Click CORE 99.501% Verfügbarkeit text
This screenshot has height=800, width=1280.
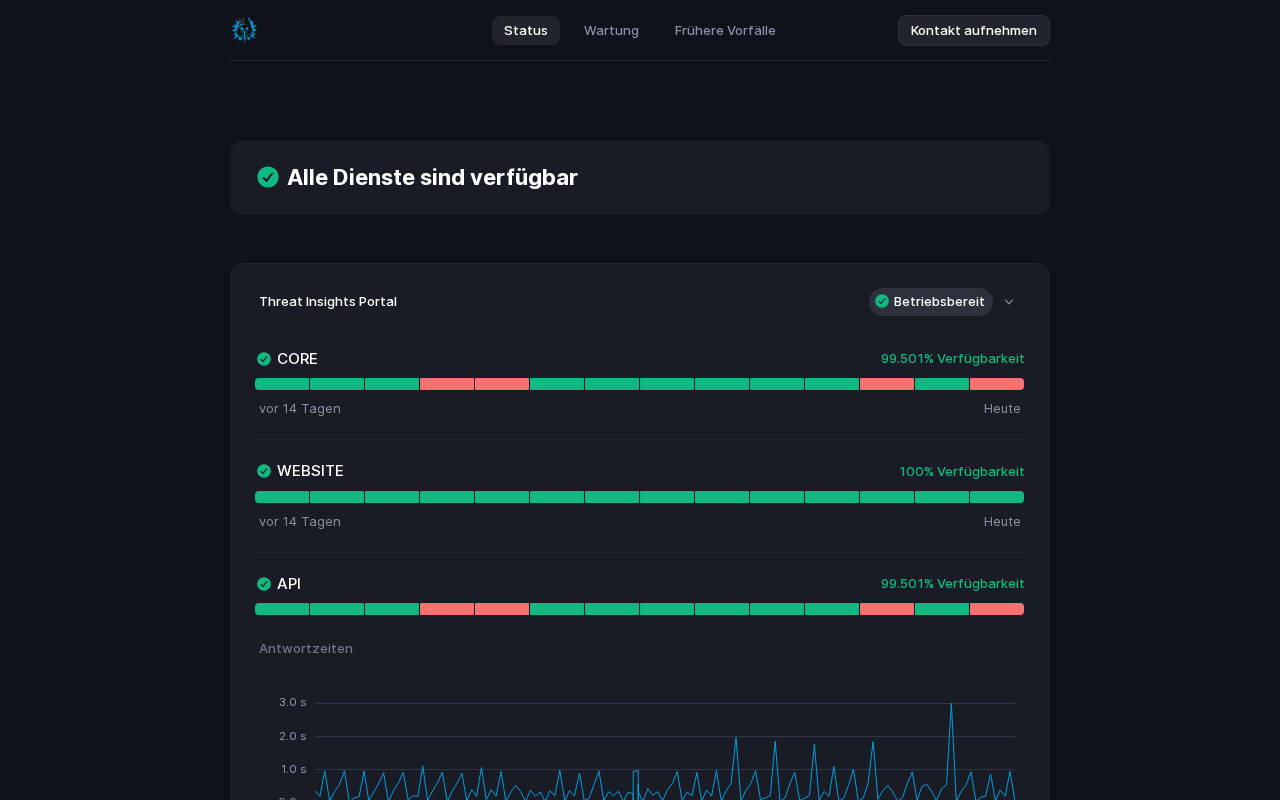pos(952,359)
